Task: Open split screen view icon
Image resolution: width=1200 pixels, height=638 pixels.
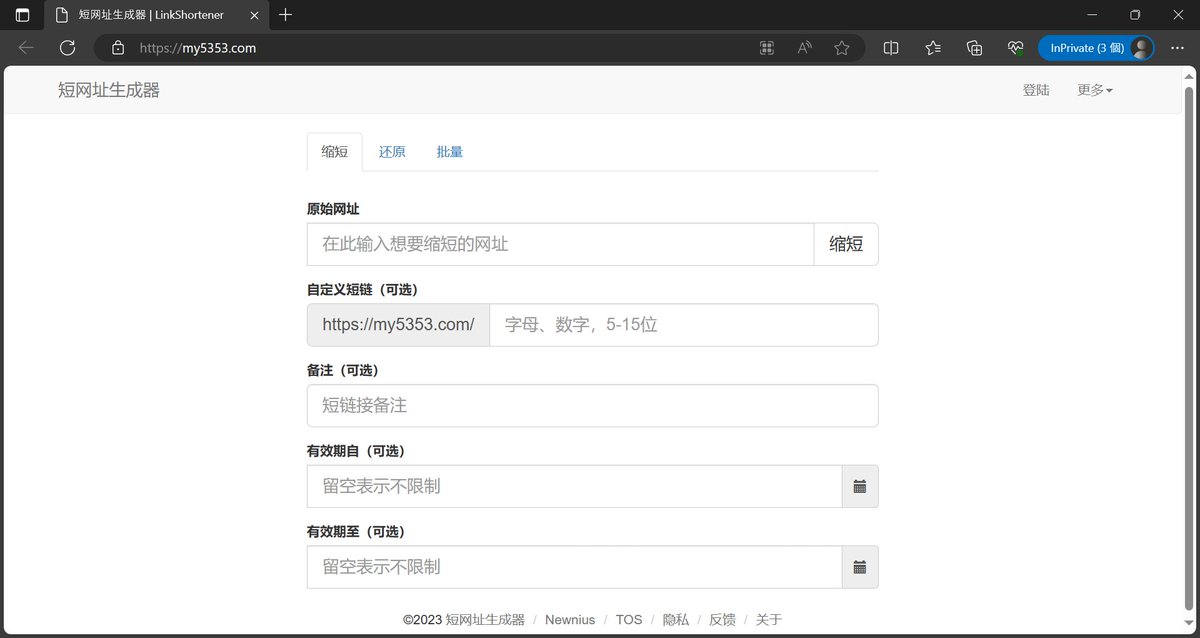Action: click(x=891, y=47)
